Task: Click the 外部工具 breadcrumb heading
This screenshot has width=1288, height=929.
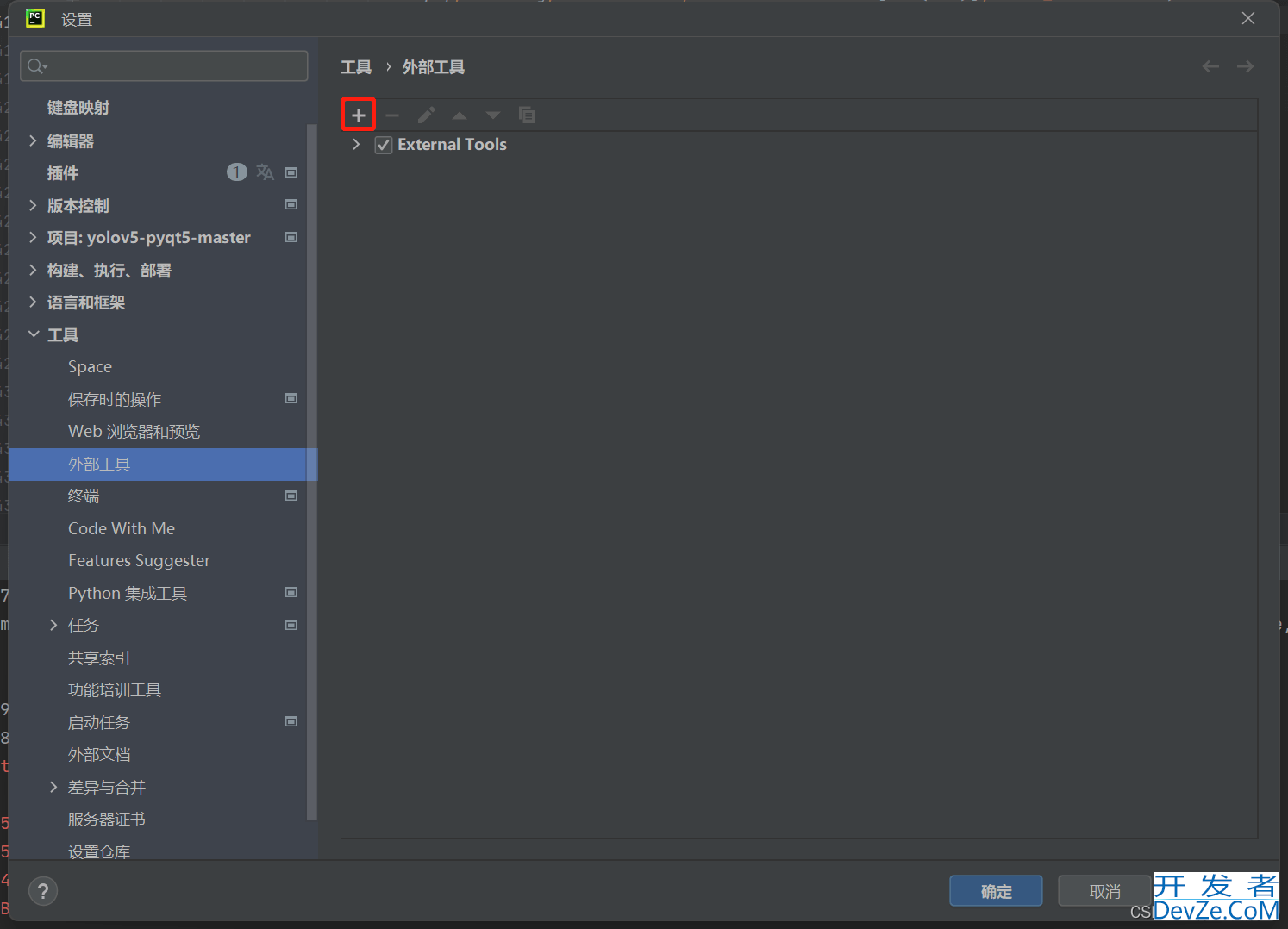Action: tap(434, 67)
